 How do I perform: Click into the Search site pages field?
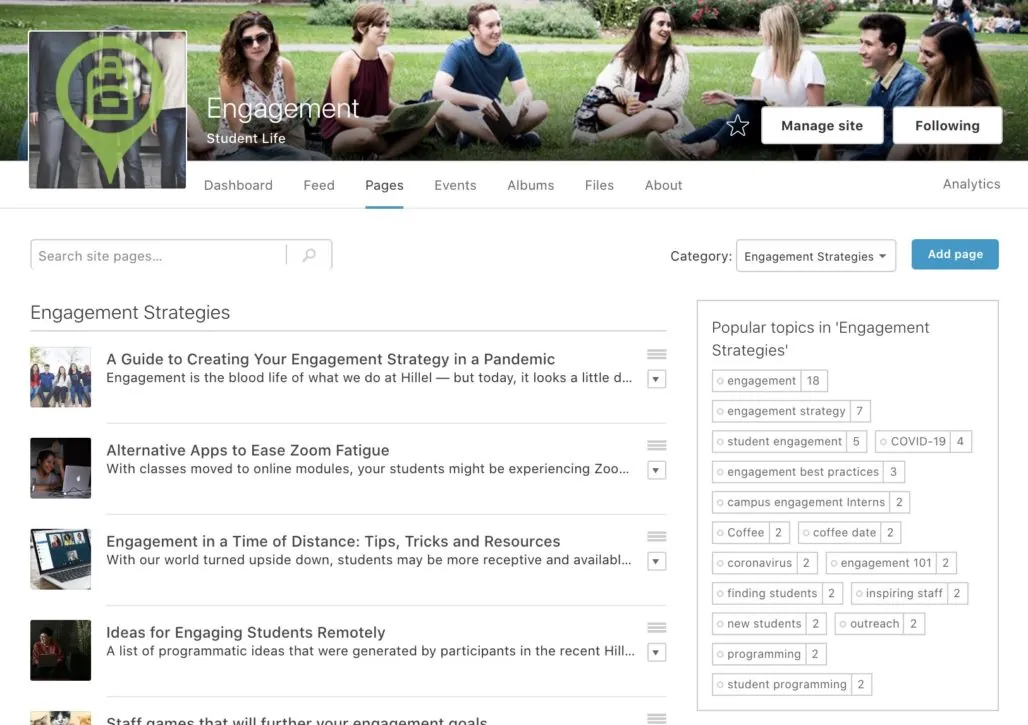pyautogui.click(x=158, y=255)
